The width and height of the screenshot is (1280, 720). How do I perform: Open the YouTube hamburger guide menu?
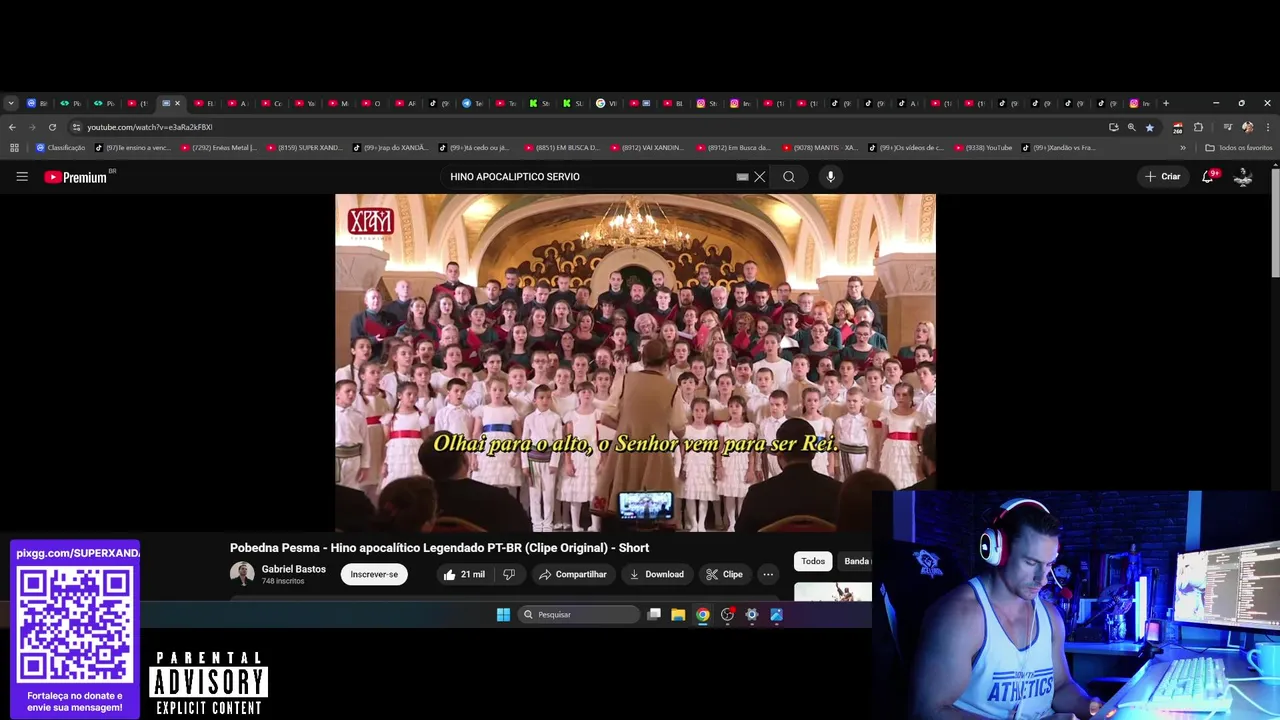click(22, 177)
